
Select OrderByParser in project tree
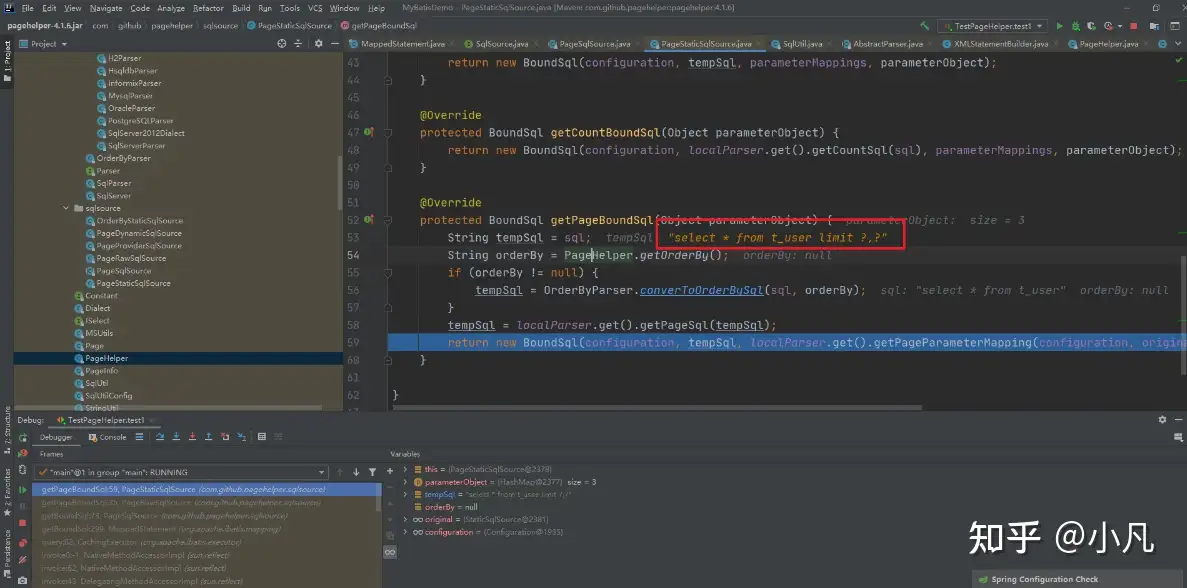coord(117,158)
